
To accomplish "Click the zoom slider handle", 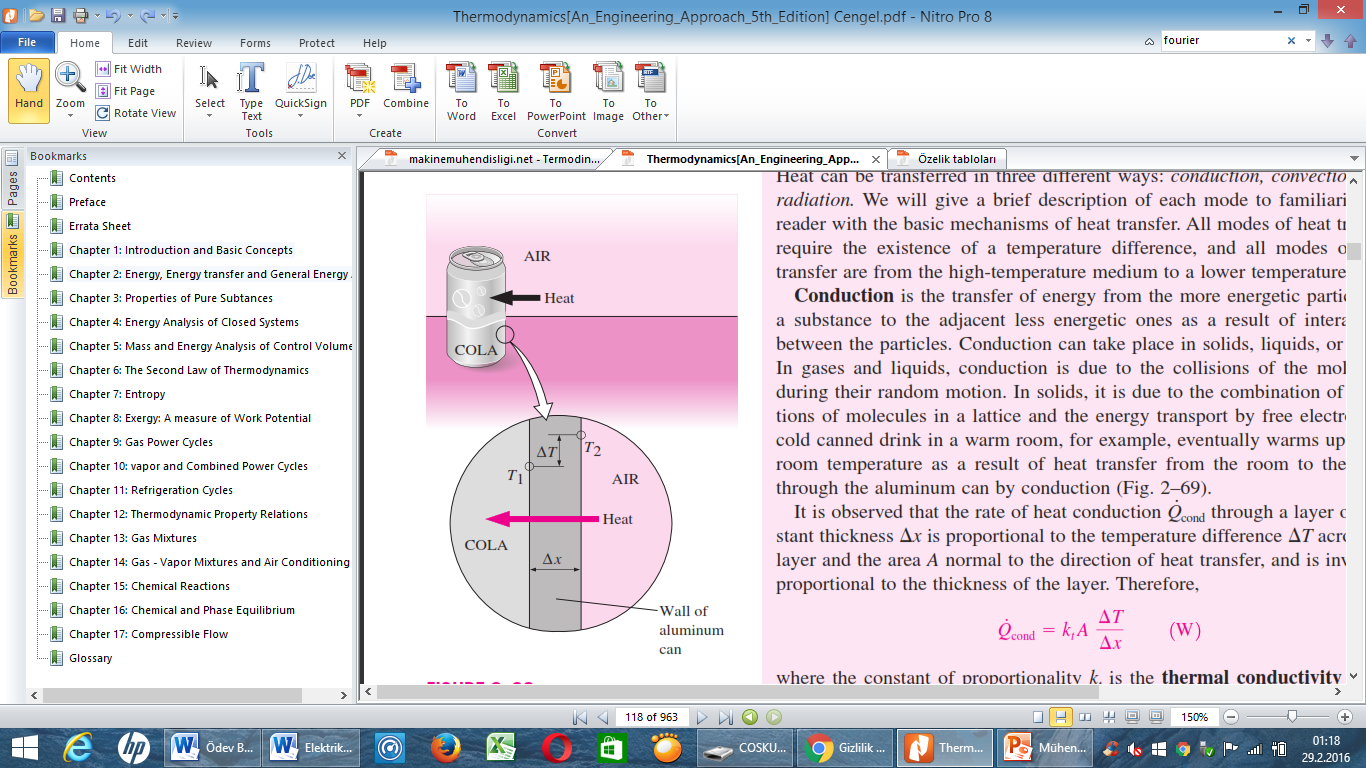I will (1292, 716).
